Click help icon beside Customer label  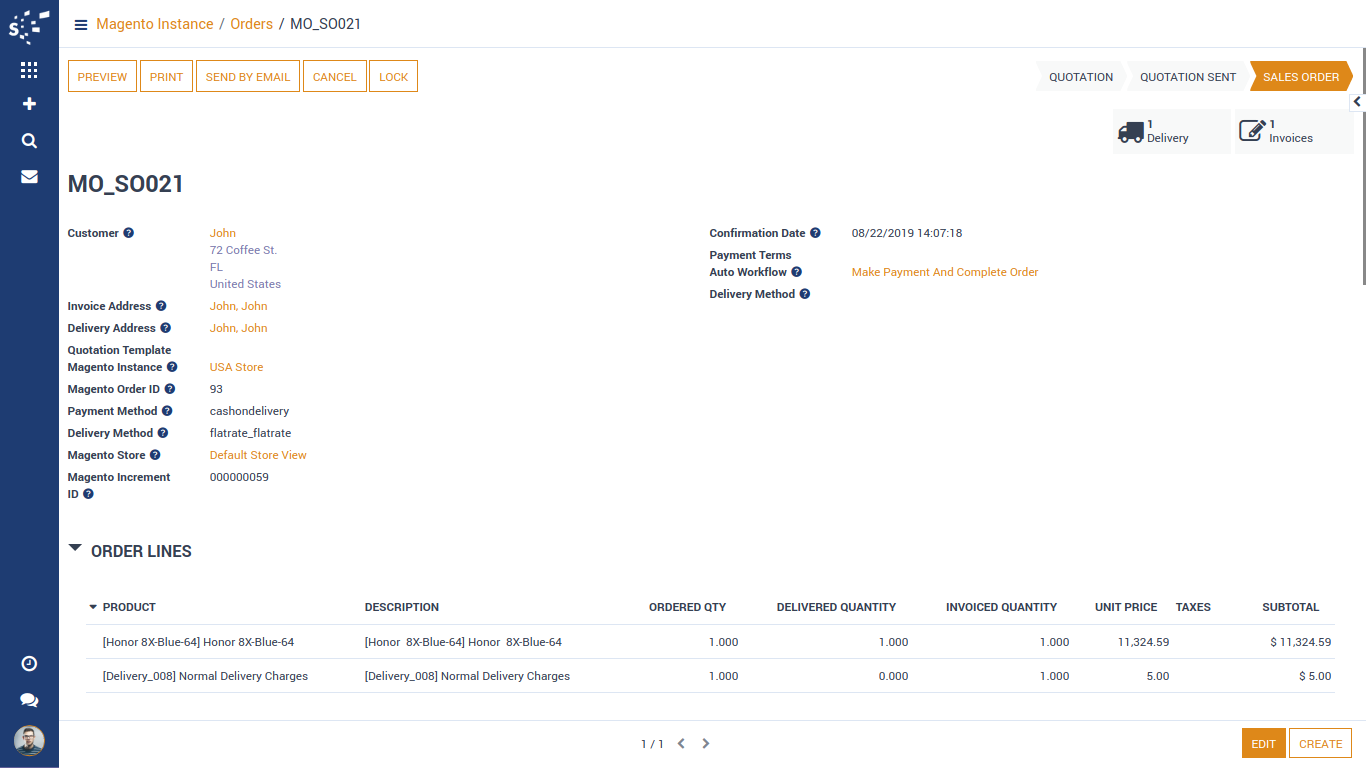128,233
